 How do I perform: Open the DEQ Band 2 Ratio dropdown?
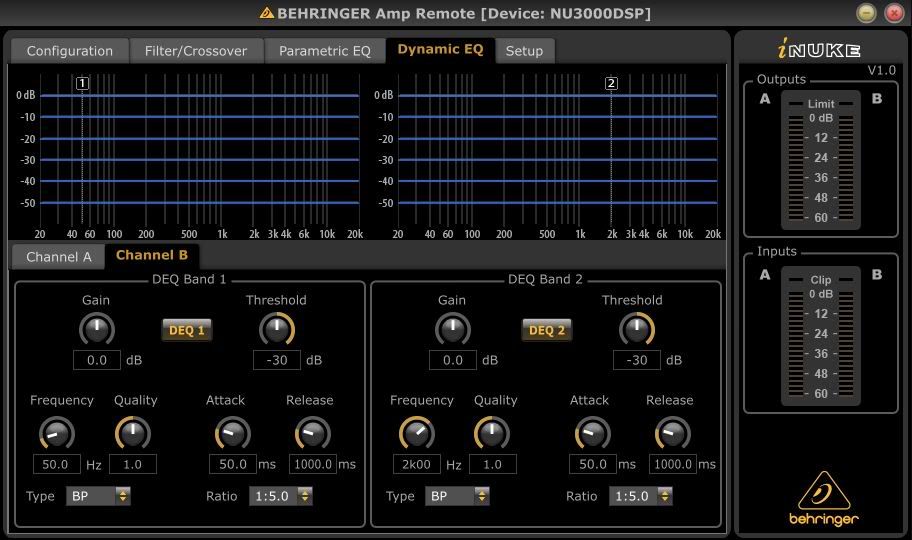coord(641,496)
